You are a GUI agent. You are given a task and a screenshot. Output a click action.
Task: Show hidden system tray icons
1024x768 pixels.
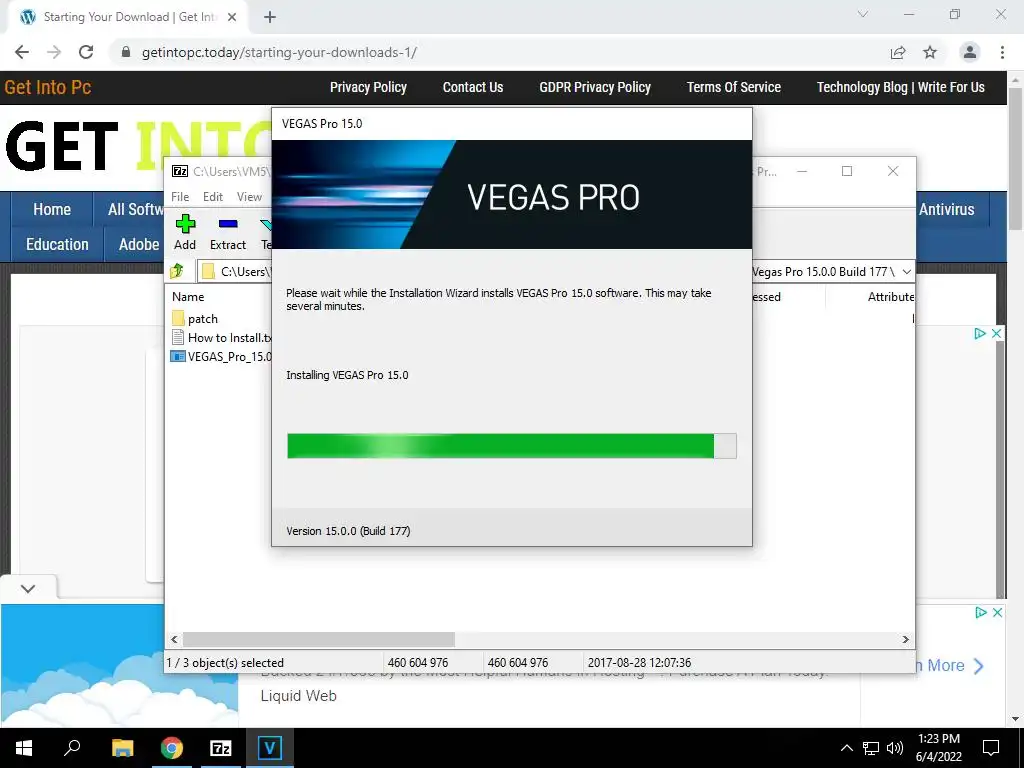[846, 748]
